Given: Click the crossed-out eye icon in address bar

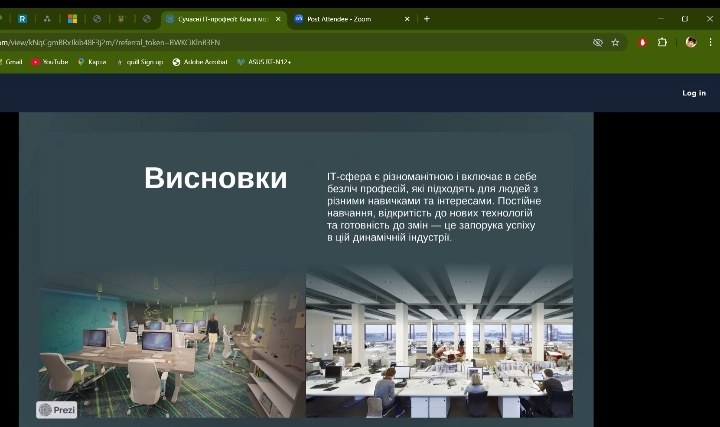Looking at the screenshot, I should (598, 43).
